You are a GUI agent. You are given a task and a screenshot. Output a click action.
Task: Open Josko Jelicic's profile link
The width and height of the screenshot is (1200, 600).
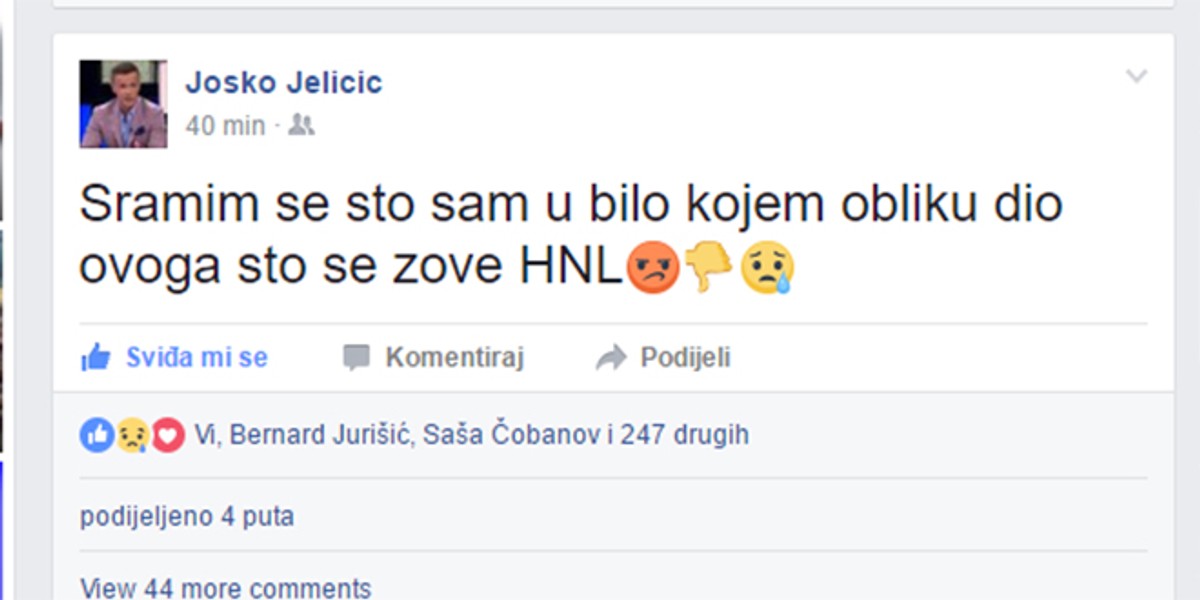point(285,83)
